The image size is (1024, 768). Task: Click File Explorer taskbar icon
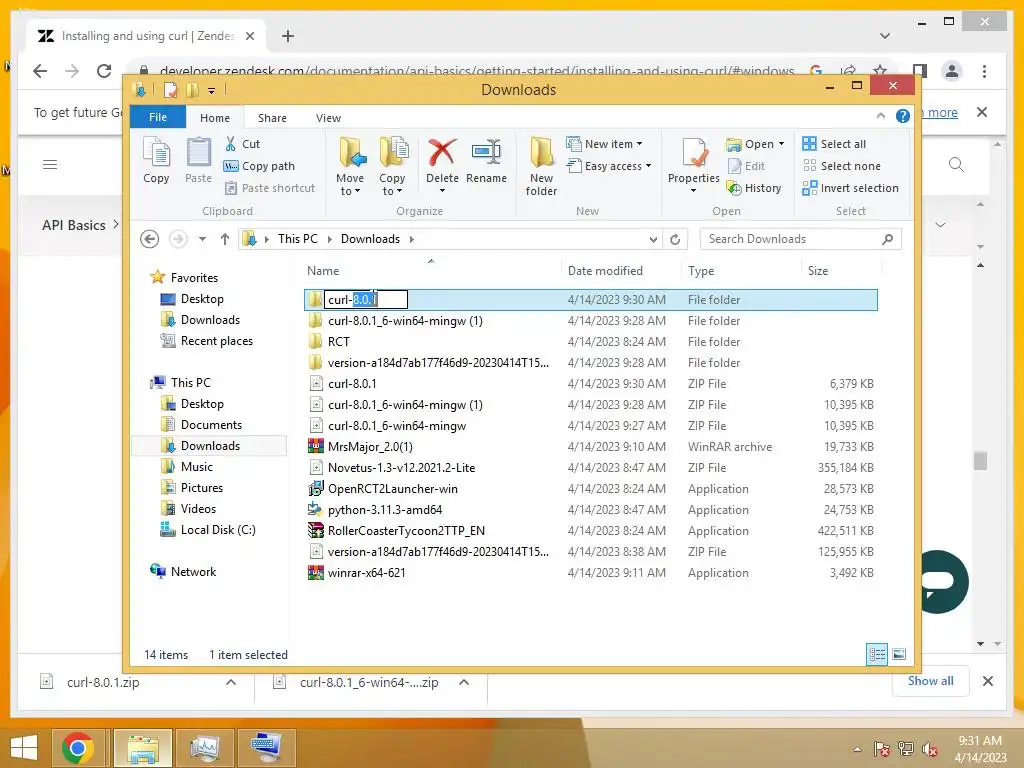click(x=143, y=748)
